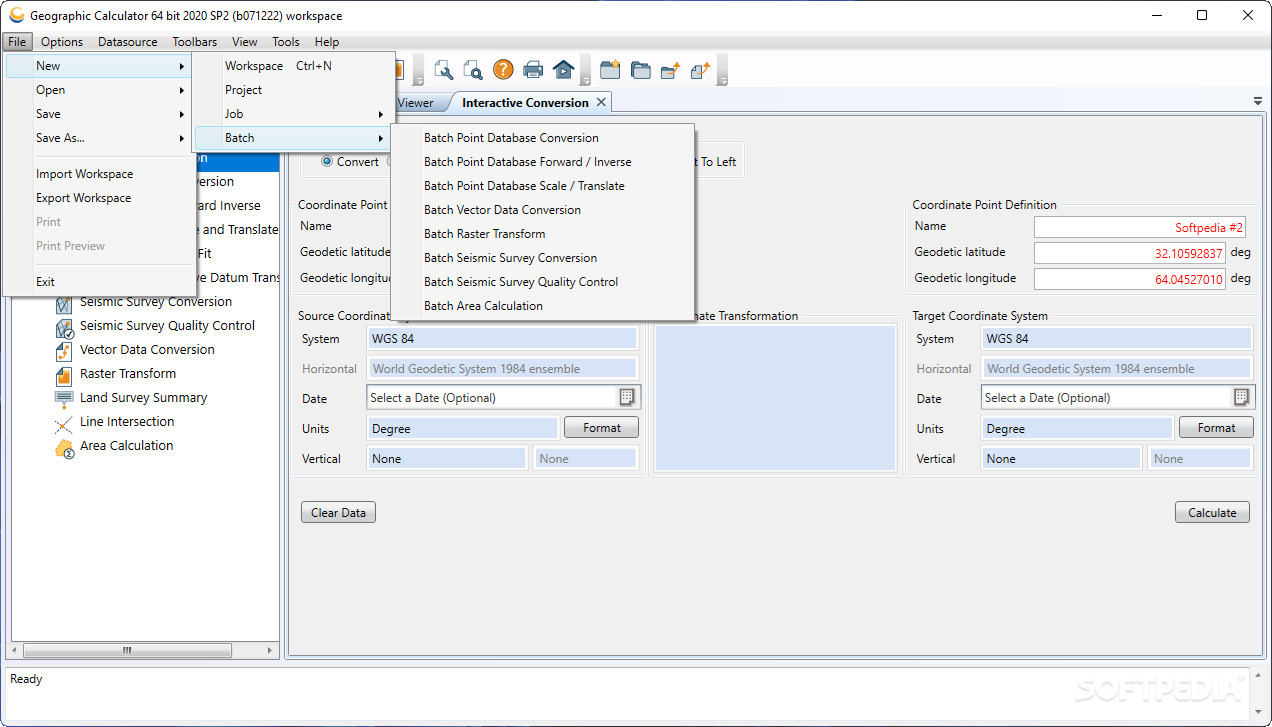Click the Name field showing Softpedia #2
This screenshot has height=727, width=1272.
[1140, 227]
